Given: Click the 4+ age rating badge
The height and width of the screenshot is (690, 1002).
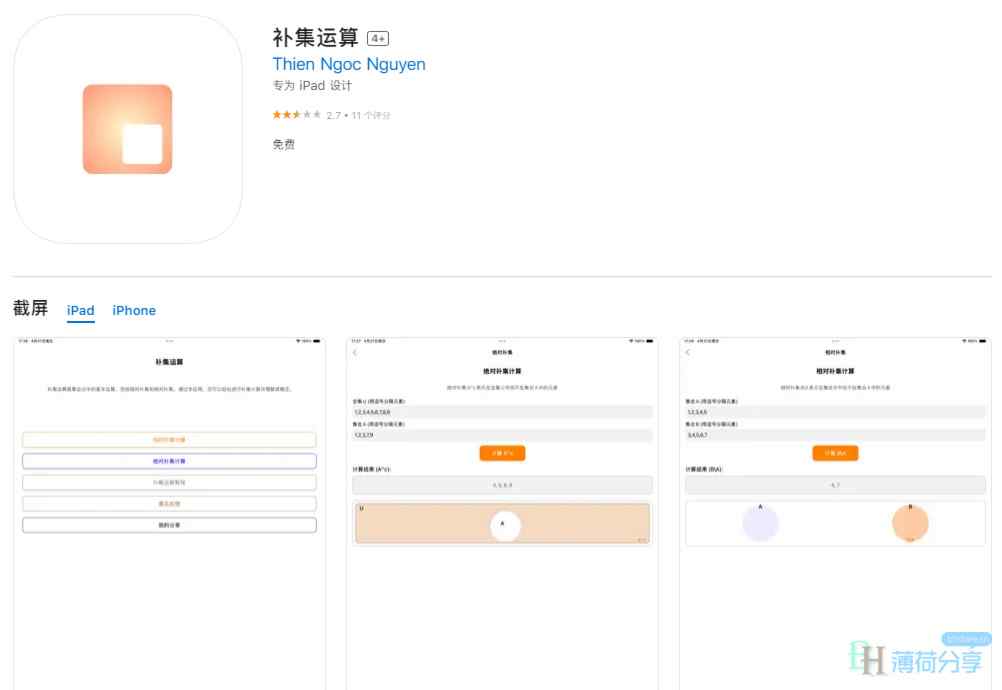Looking at the screenshot, I should [378, 39].
